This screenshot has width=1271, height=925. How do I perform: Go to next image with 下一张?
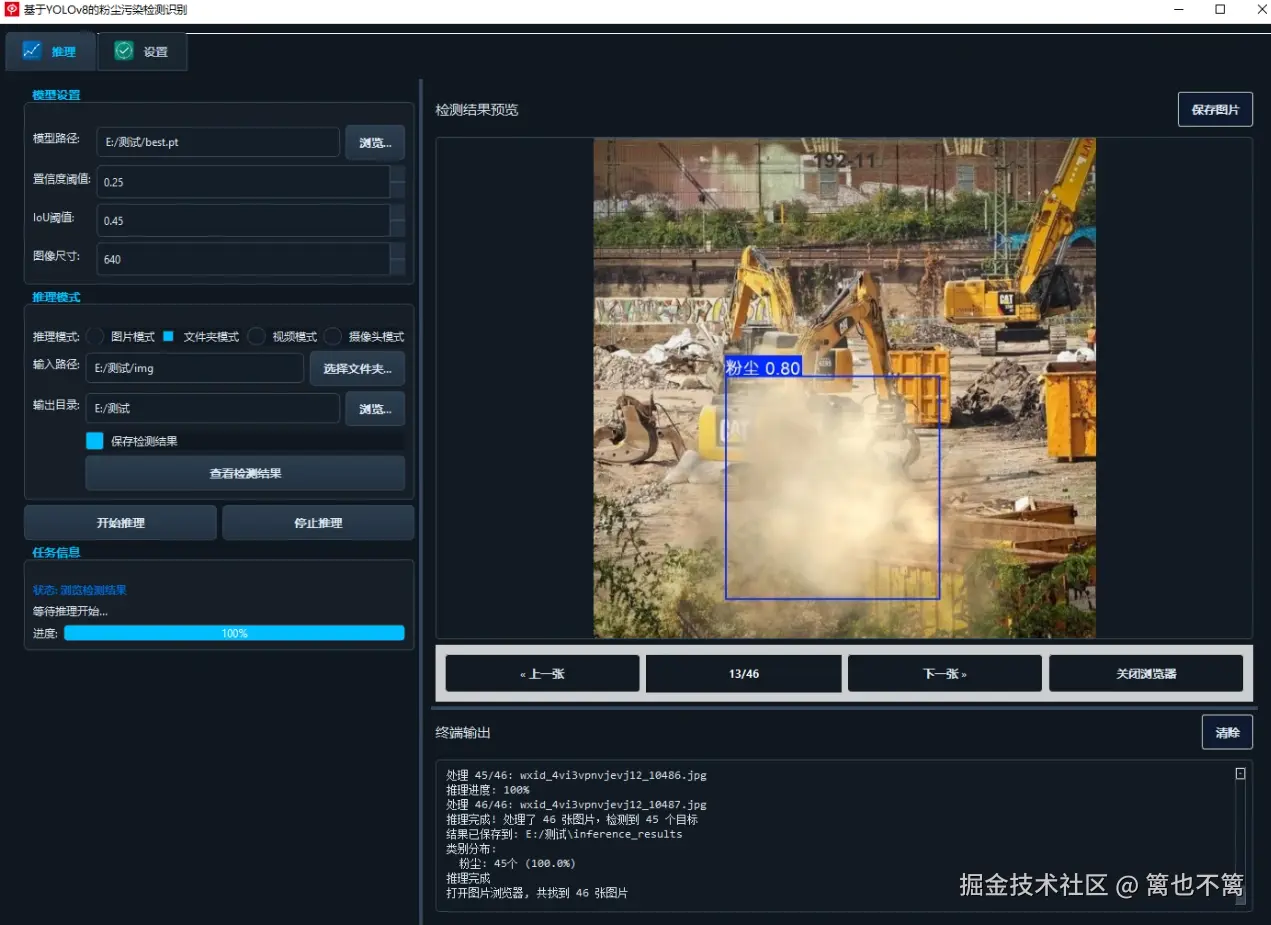pyautogui.click(x=944, y=674)
